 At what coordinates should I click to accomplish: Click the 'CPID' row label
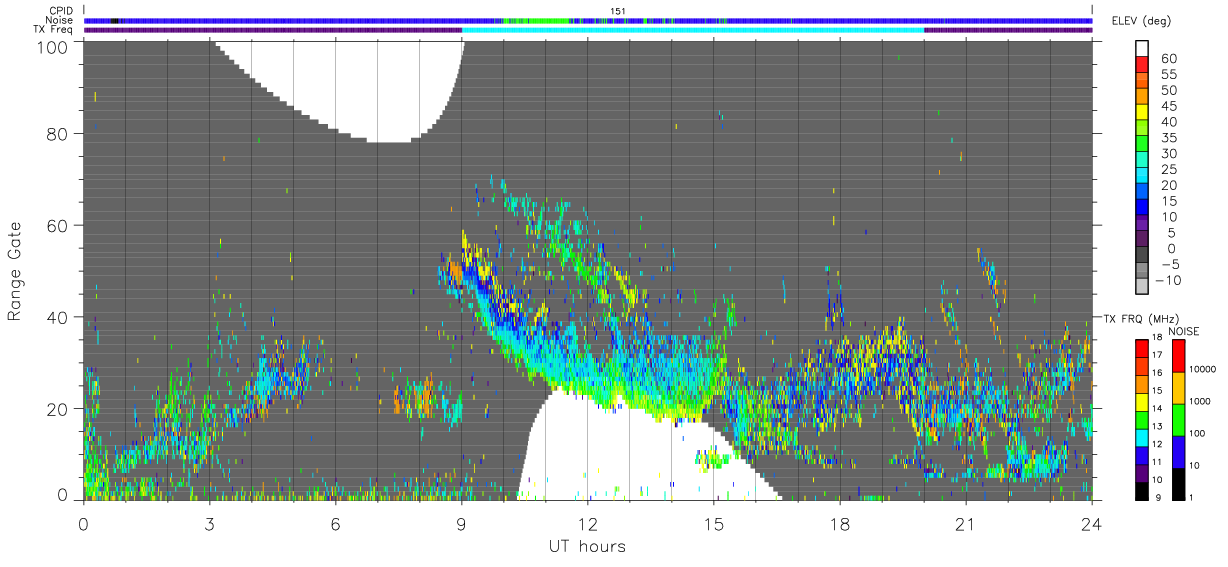pos(61,11)
